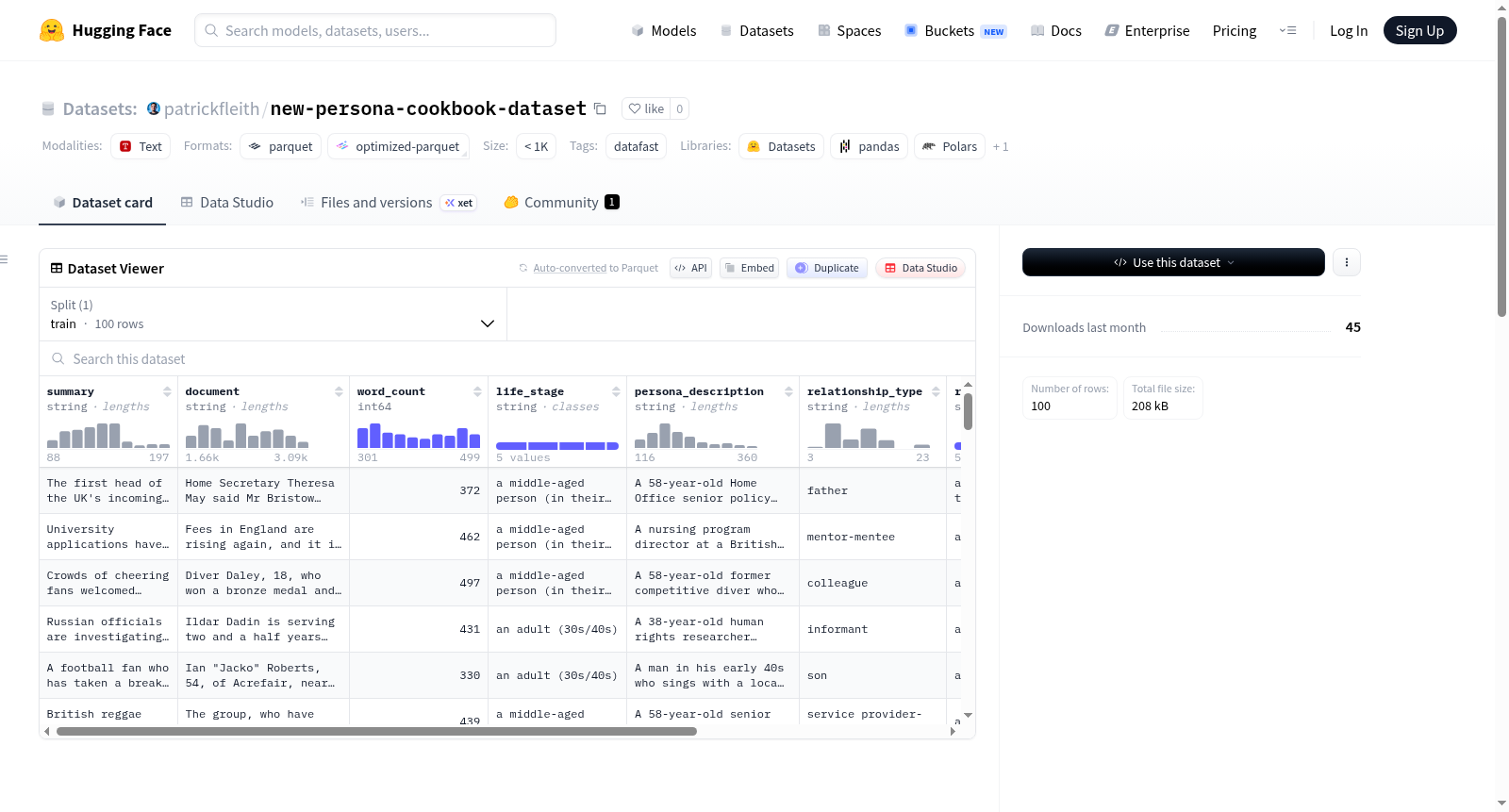Show the +1 additional libraries
The image size is (1509, 812).
point(1001,146)
